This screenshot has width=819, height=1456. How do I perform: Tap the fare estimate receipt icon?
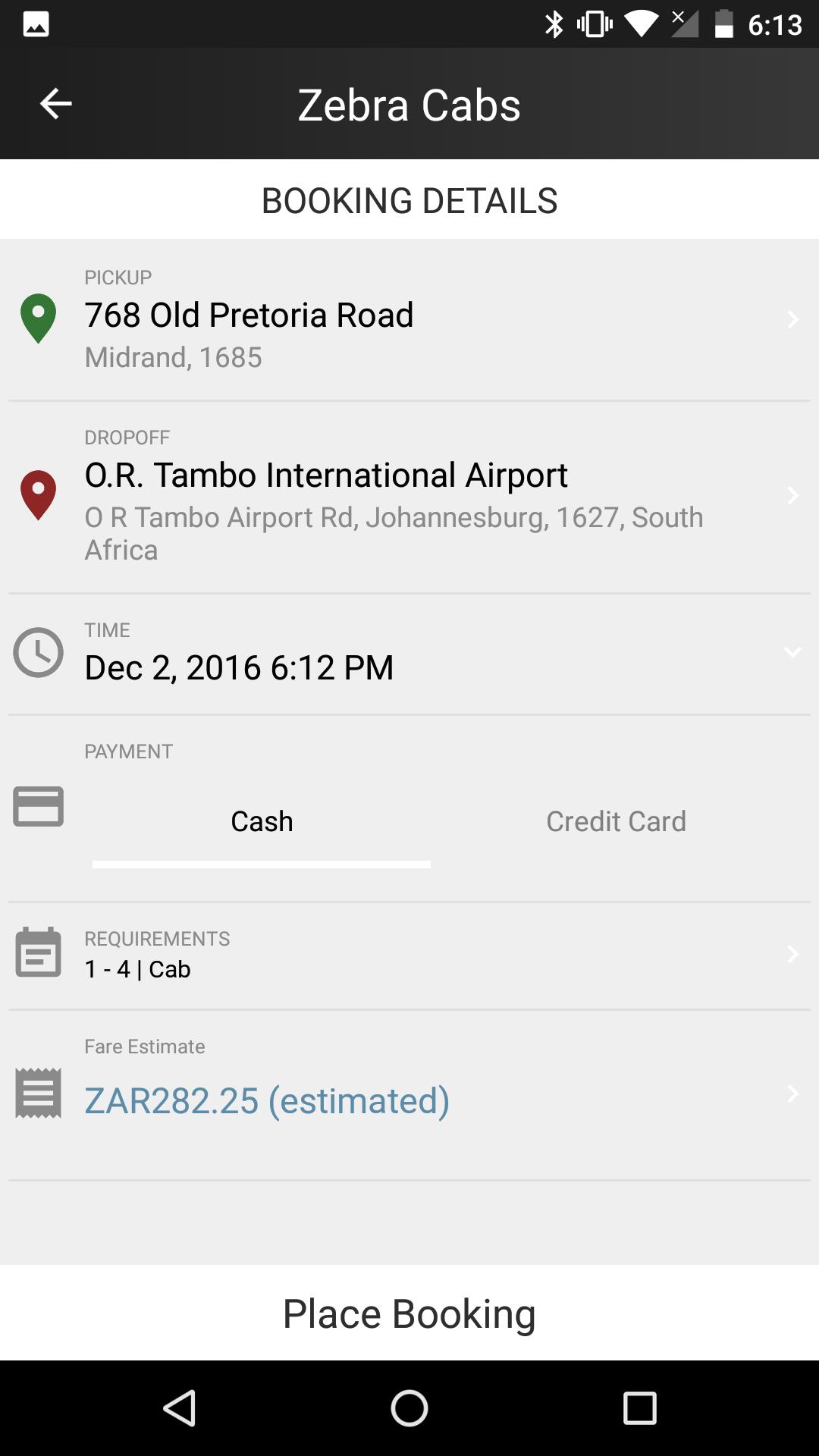(38, 1093)
